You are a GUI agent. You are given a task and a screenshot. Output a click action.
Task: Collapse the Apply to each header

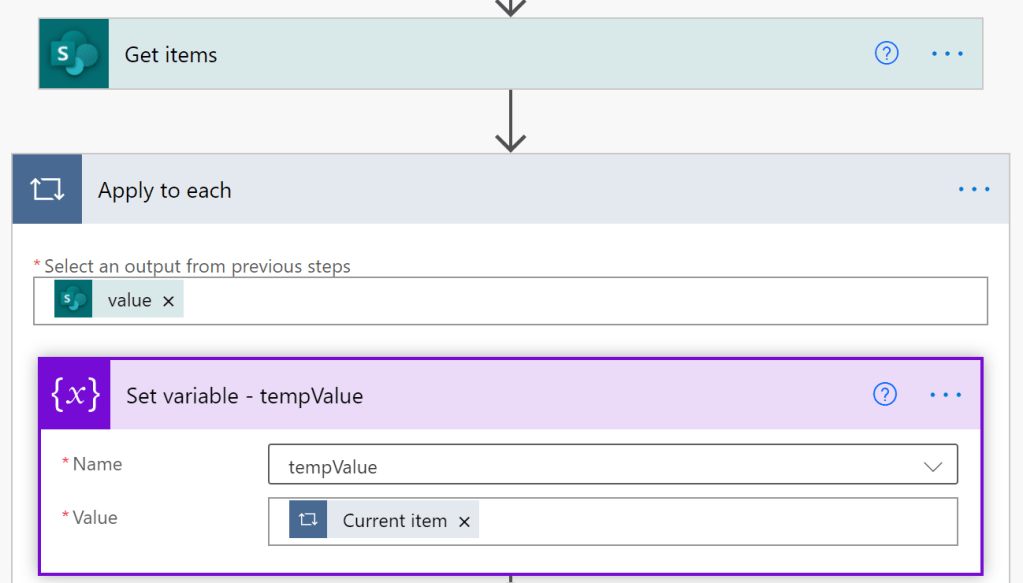[500, 190]
